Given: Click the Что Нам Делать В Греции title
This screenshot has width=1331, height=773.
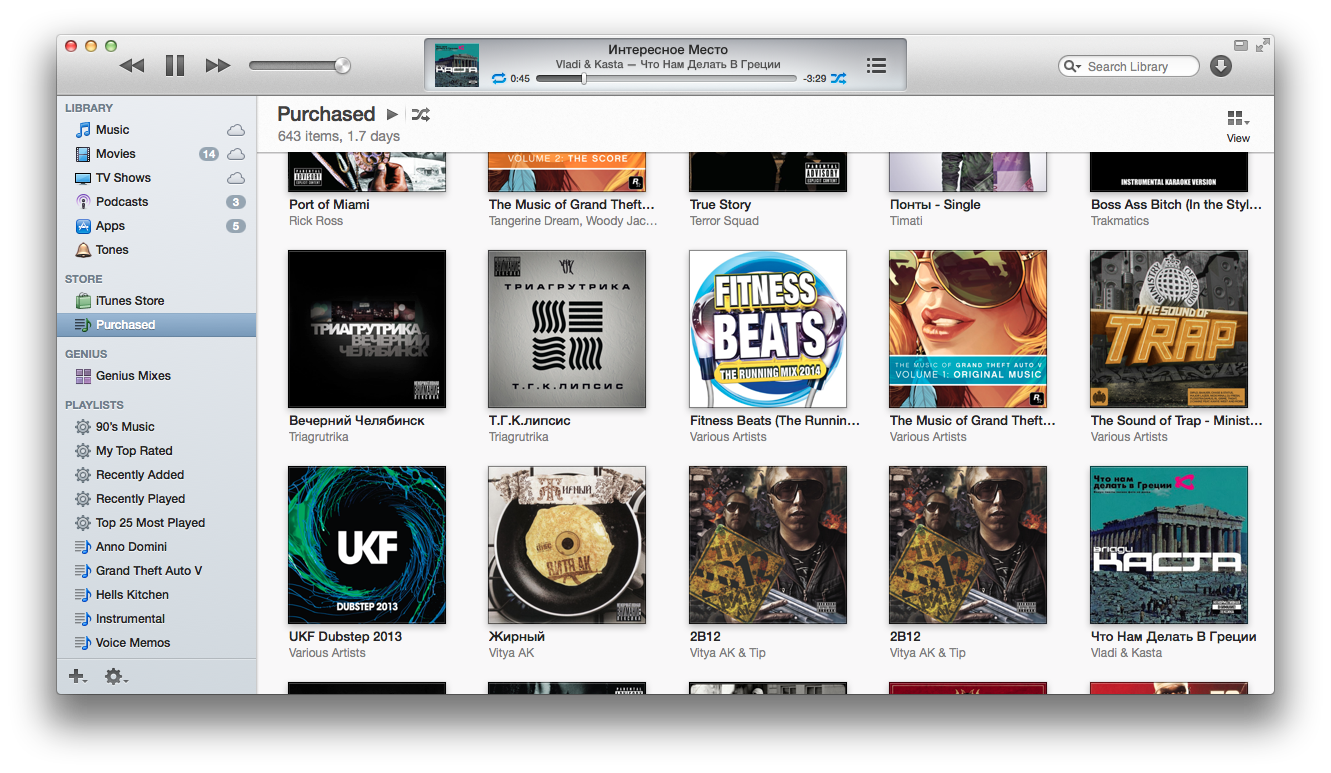Looking at the screenshot, I should coord(1174,637).
